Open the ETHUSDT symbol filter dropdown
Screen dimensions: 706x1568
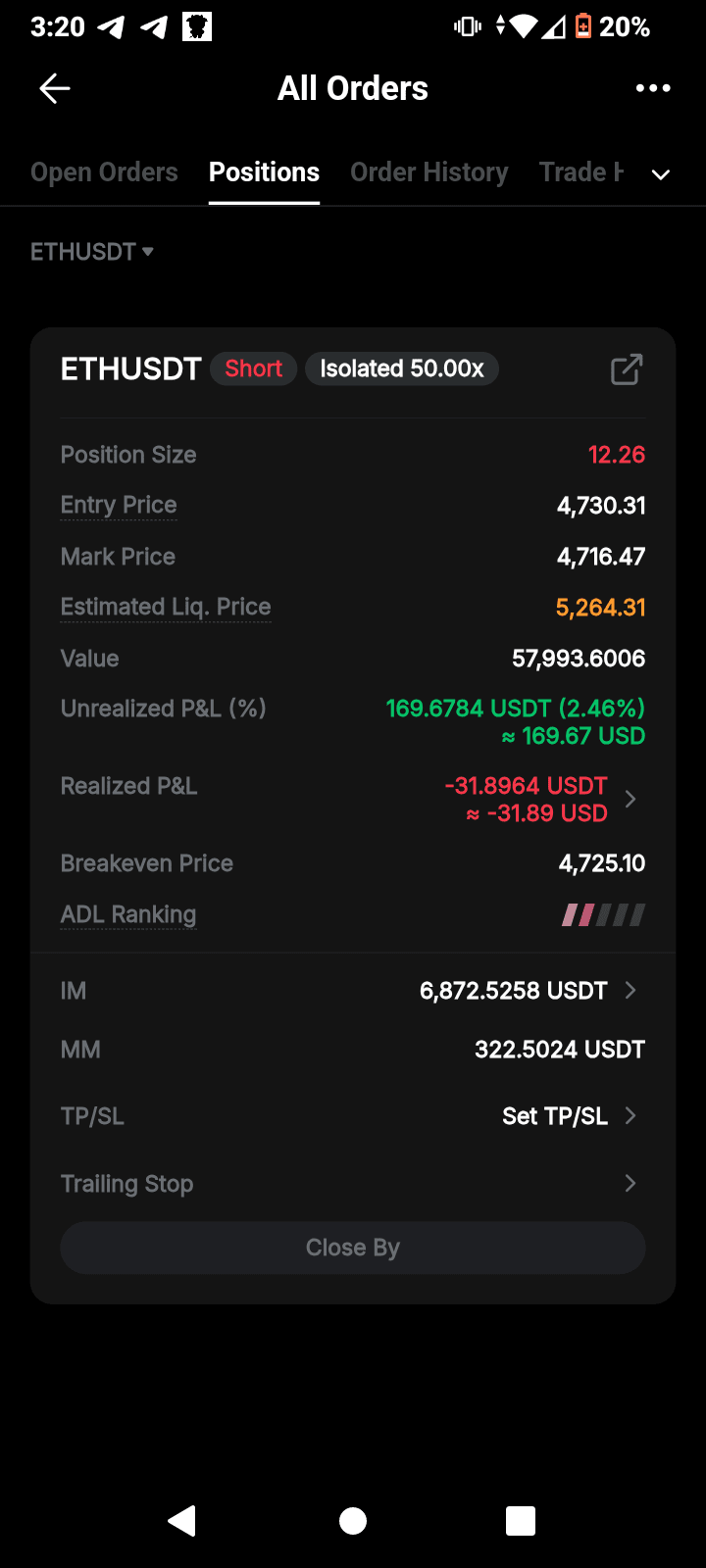(92, 252)
